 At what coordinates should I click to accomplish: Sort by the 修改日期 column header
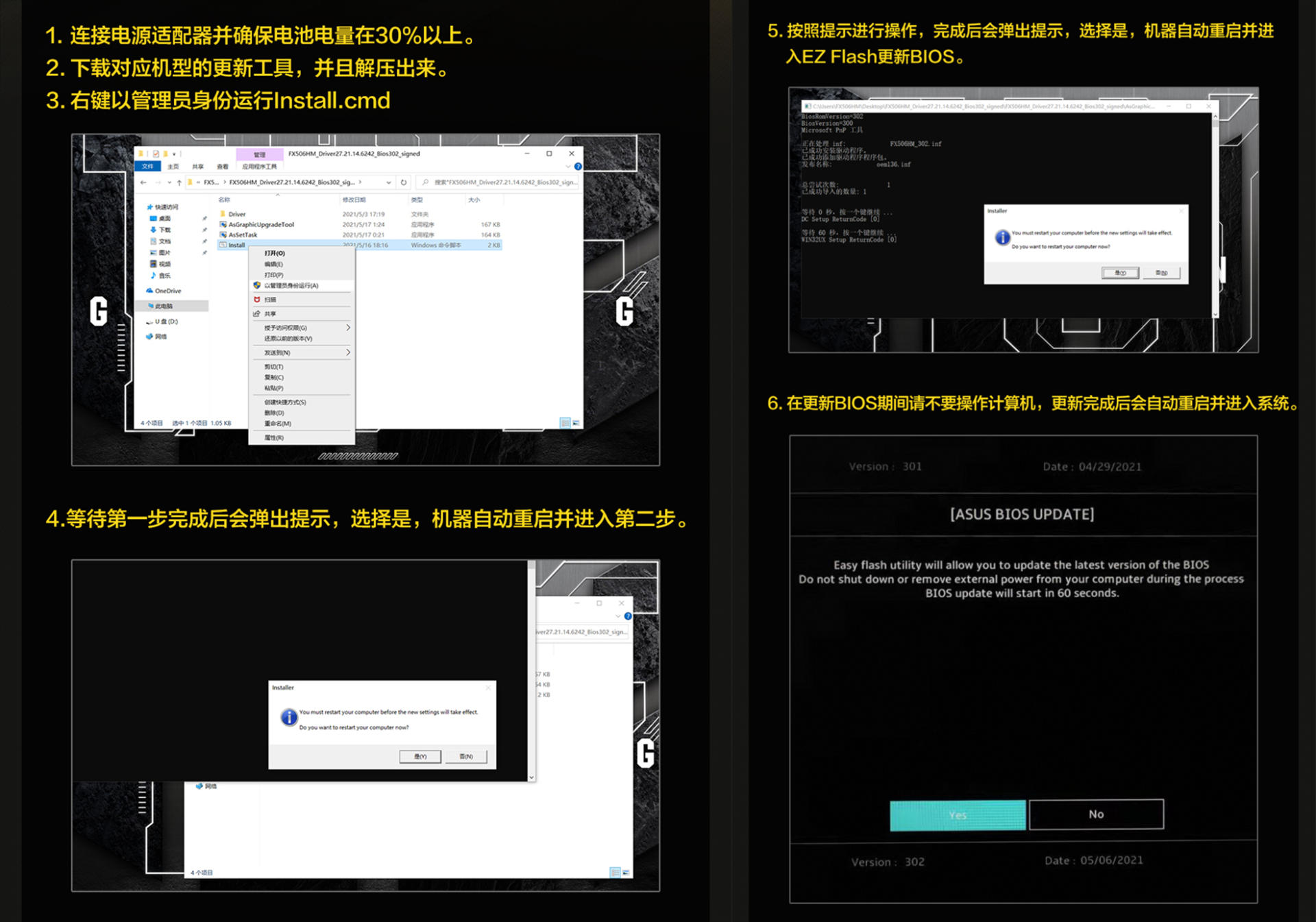[x=354, y=199]
